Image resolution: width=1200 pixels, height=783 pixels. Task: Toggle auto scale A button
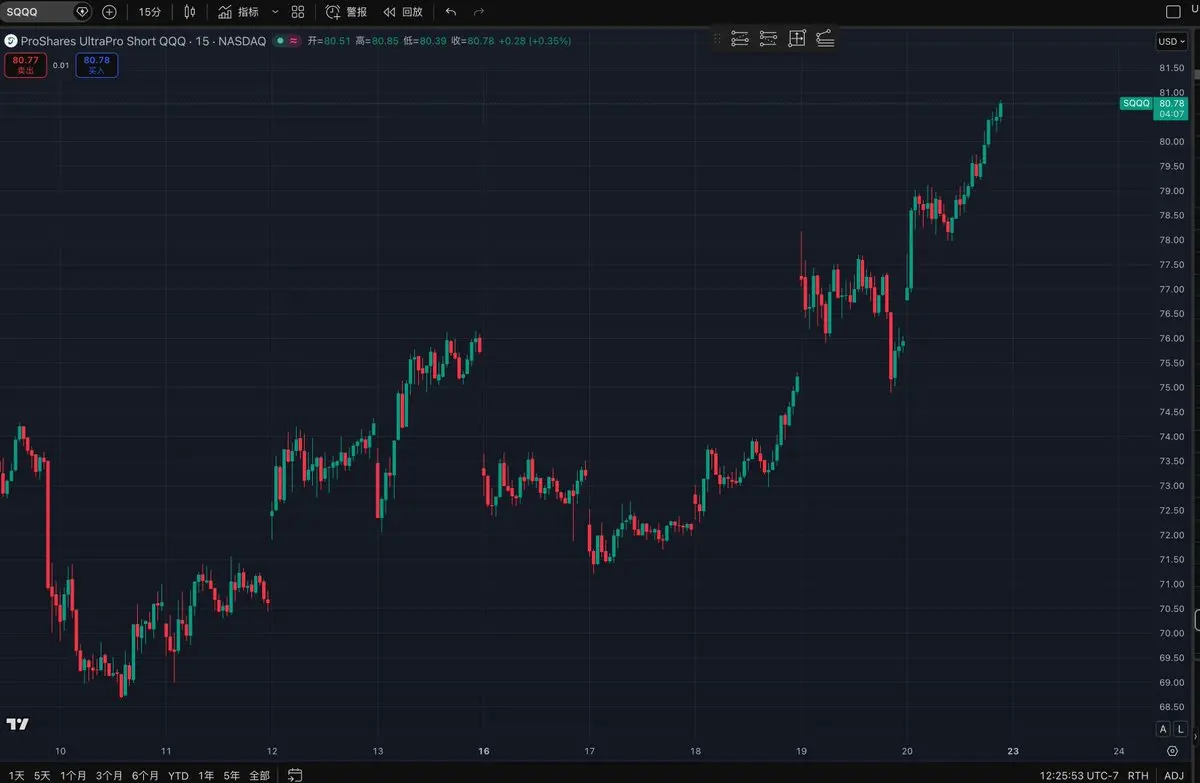tap(1162, 729)
